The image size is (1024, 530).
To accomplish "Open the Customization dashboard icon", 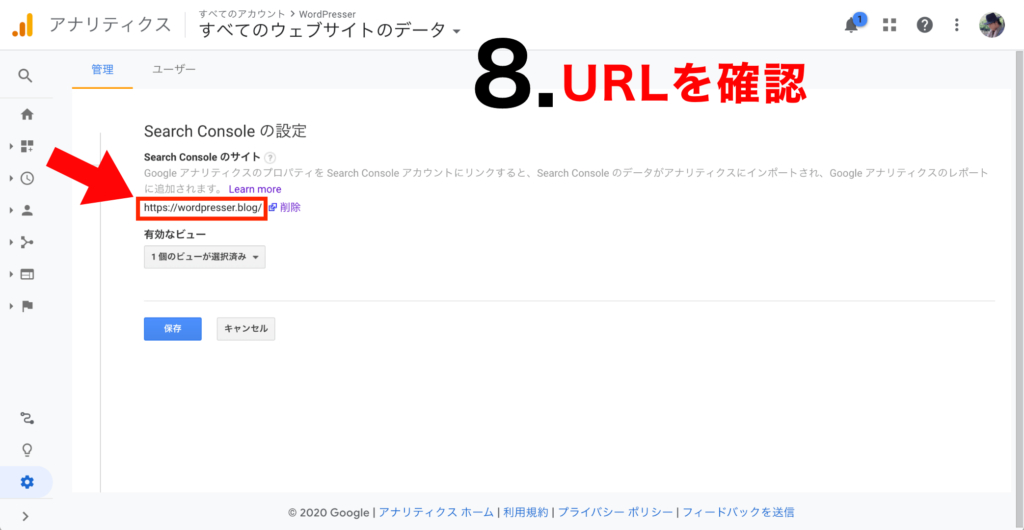I will click(x=27, y=146).
